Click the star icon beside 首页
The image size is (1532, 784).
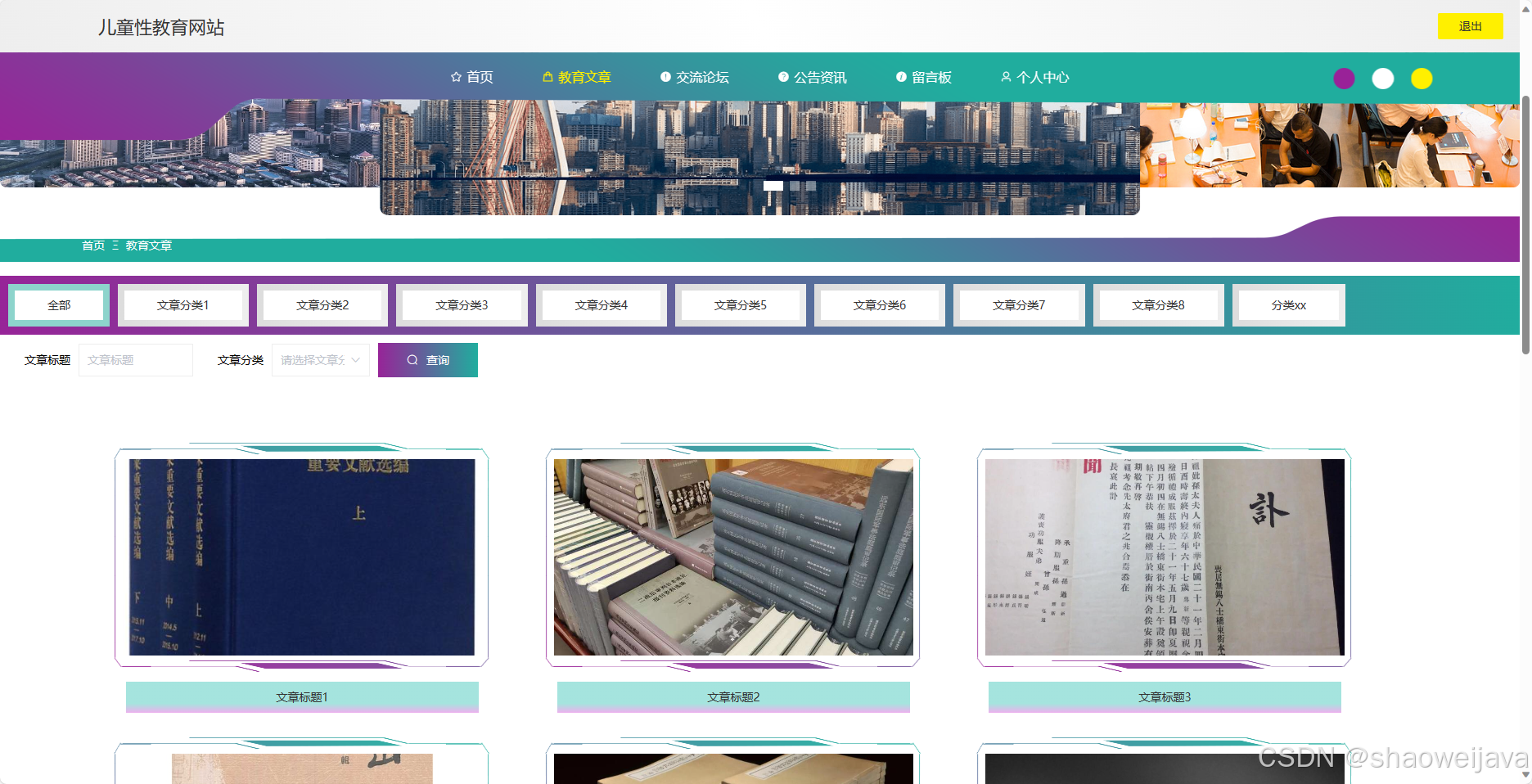point(456,77)
